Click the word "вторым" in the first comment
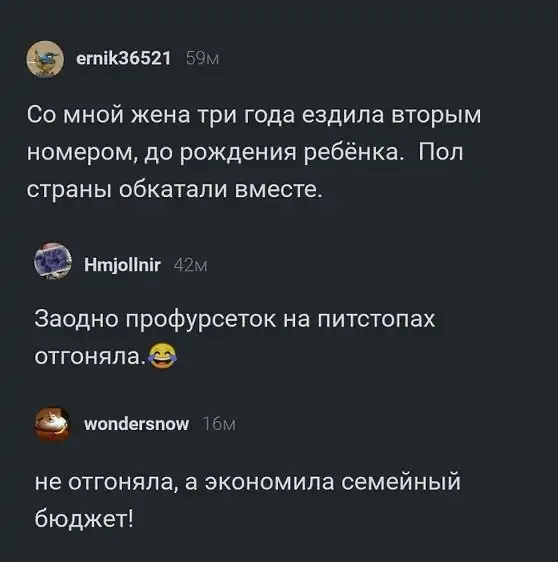Image resolution: width=558 pixels, height=562 pixels. [436, 117]
